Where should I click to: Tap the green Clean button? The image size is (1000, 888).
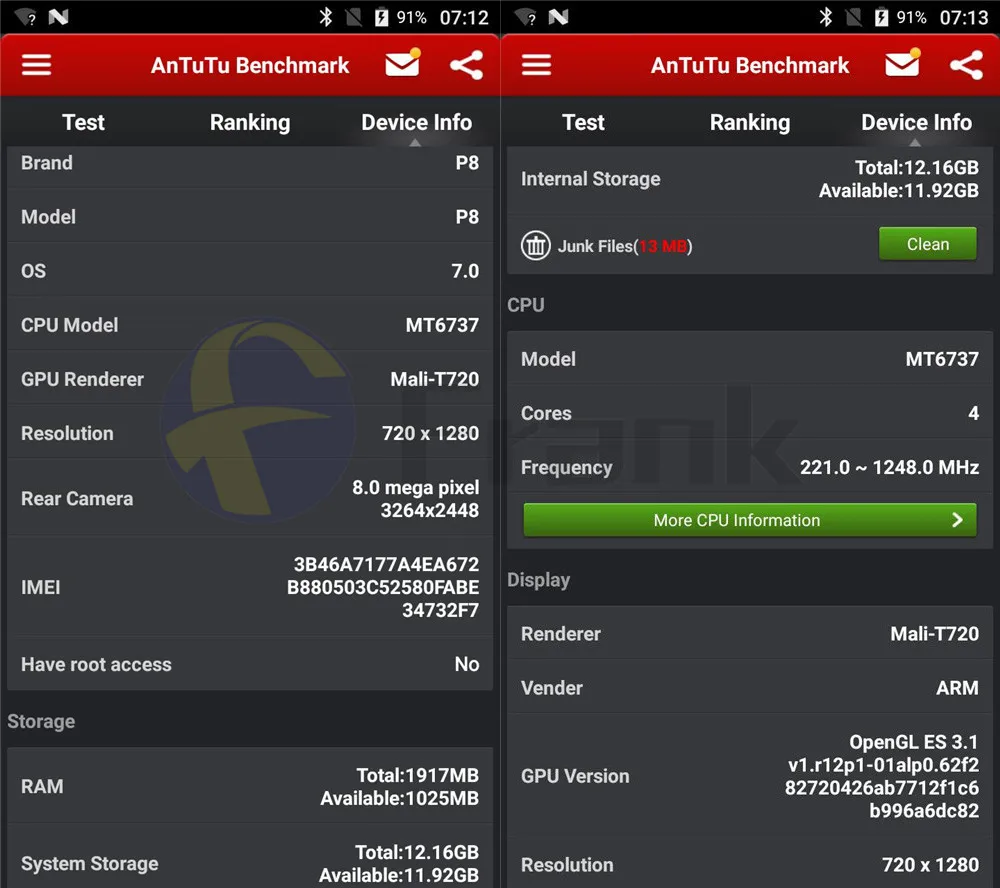tap(928, 244)
